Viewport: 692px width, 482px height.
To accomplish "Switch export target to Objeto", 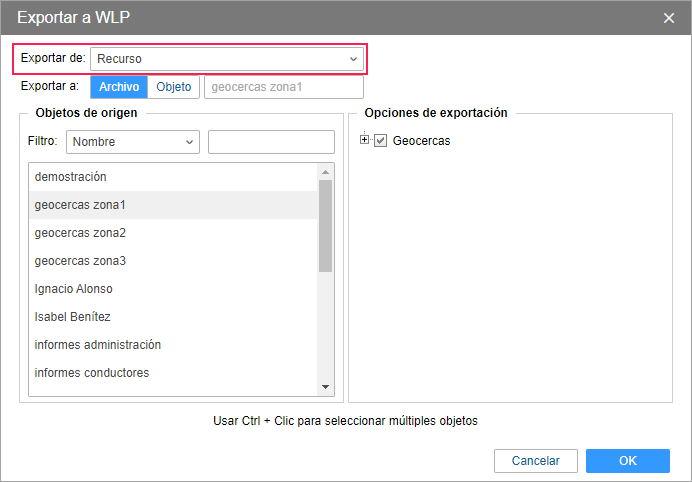I will (x=174, y=87).
